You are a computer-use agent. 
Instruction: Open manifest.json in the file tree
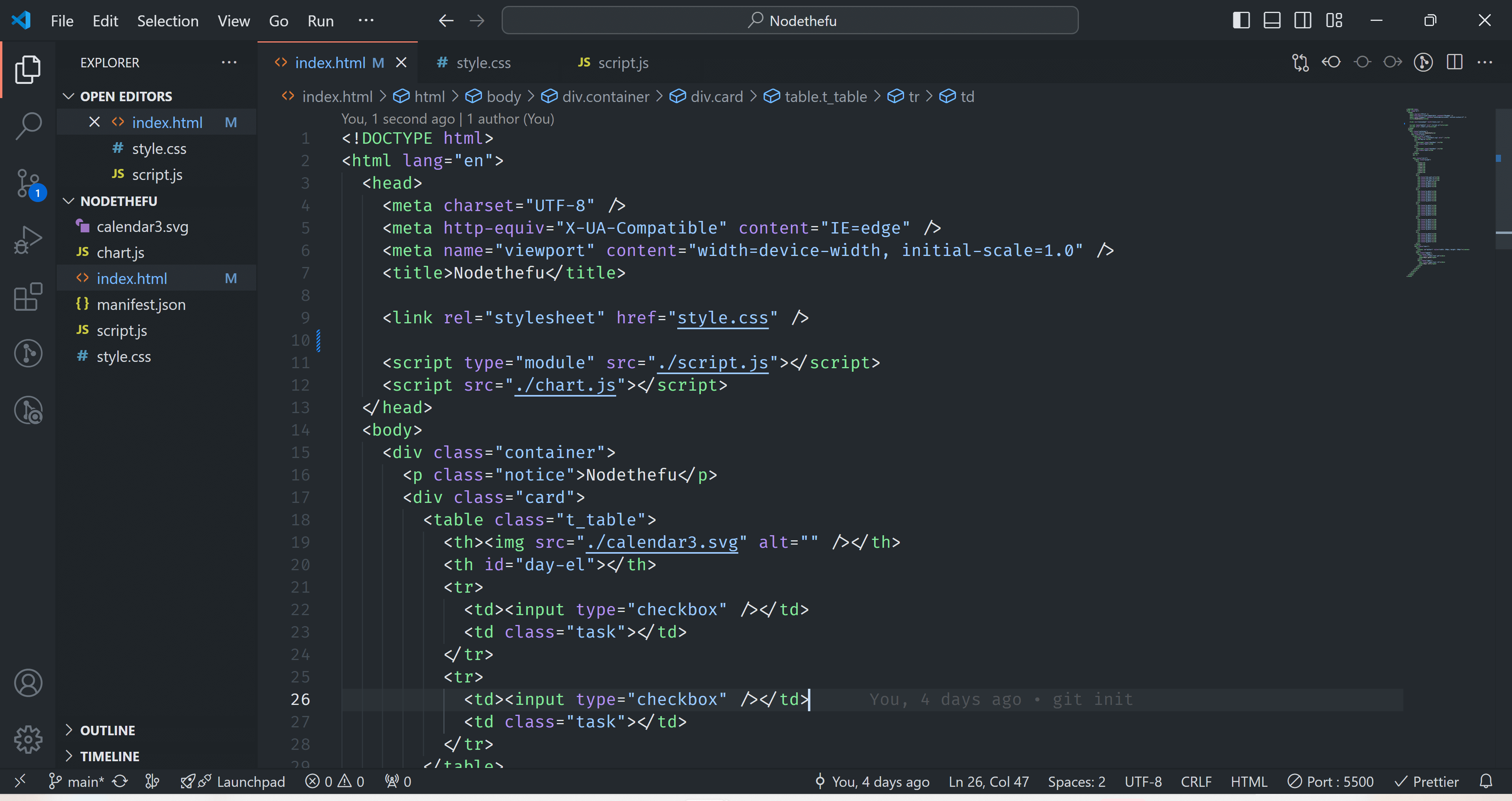pyautogui.click(x=157, y=304)
